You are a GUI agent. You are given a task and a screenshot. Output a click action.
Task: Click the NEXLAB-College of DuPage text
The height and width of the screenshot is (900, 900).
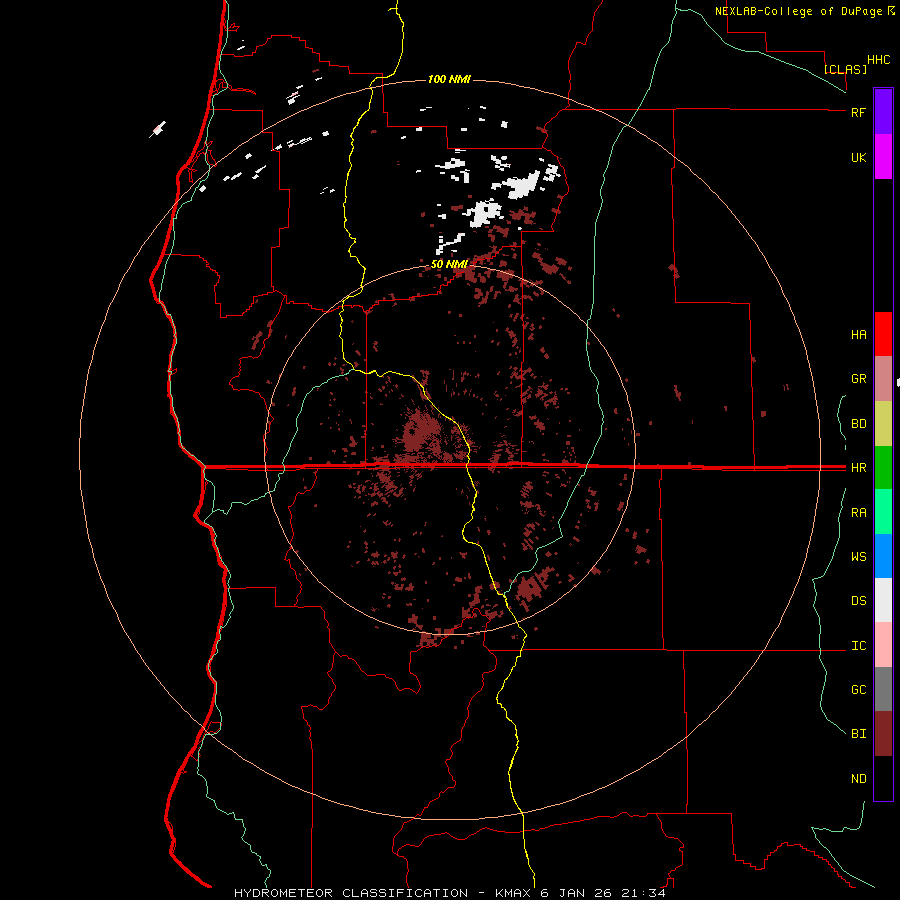pos(800,11)
